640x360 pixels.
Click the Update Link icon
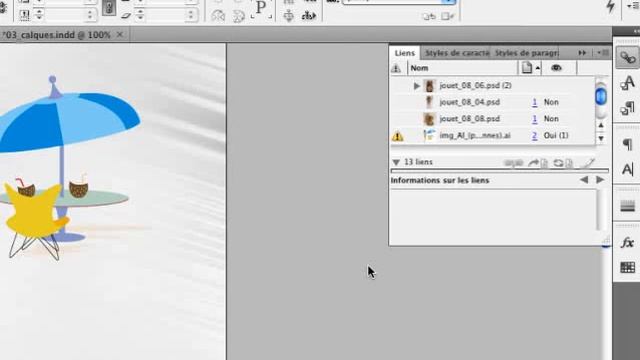563,163
